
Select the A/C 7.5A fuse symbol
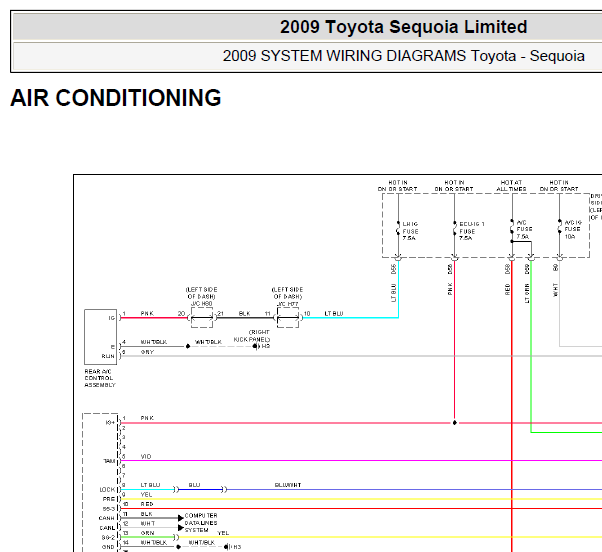click(x=512, y=229)
